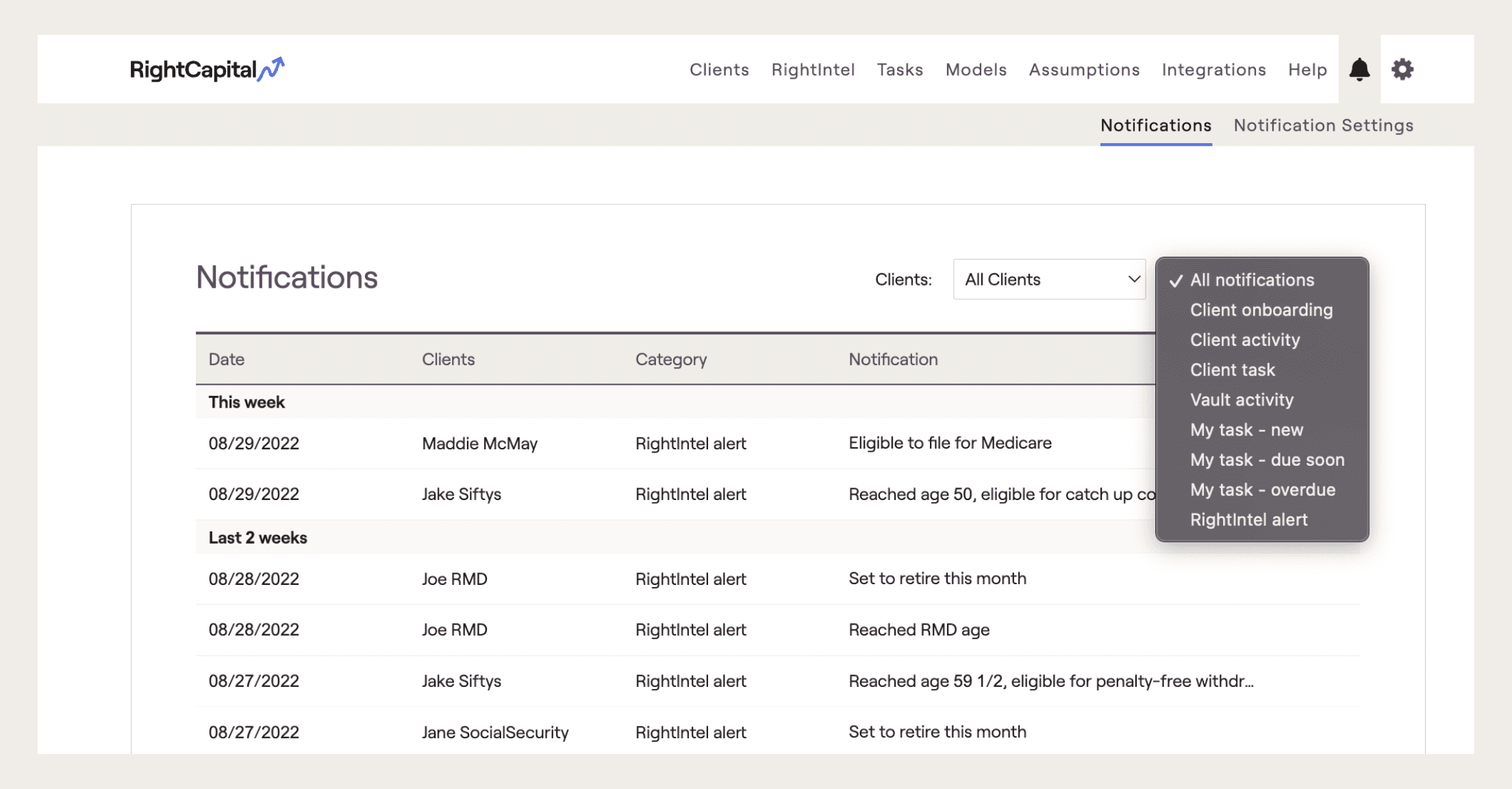
Task: Click the Category column header
Action: (x=671, y=360)
